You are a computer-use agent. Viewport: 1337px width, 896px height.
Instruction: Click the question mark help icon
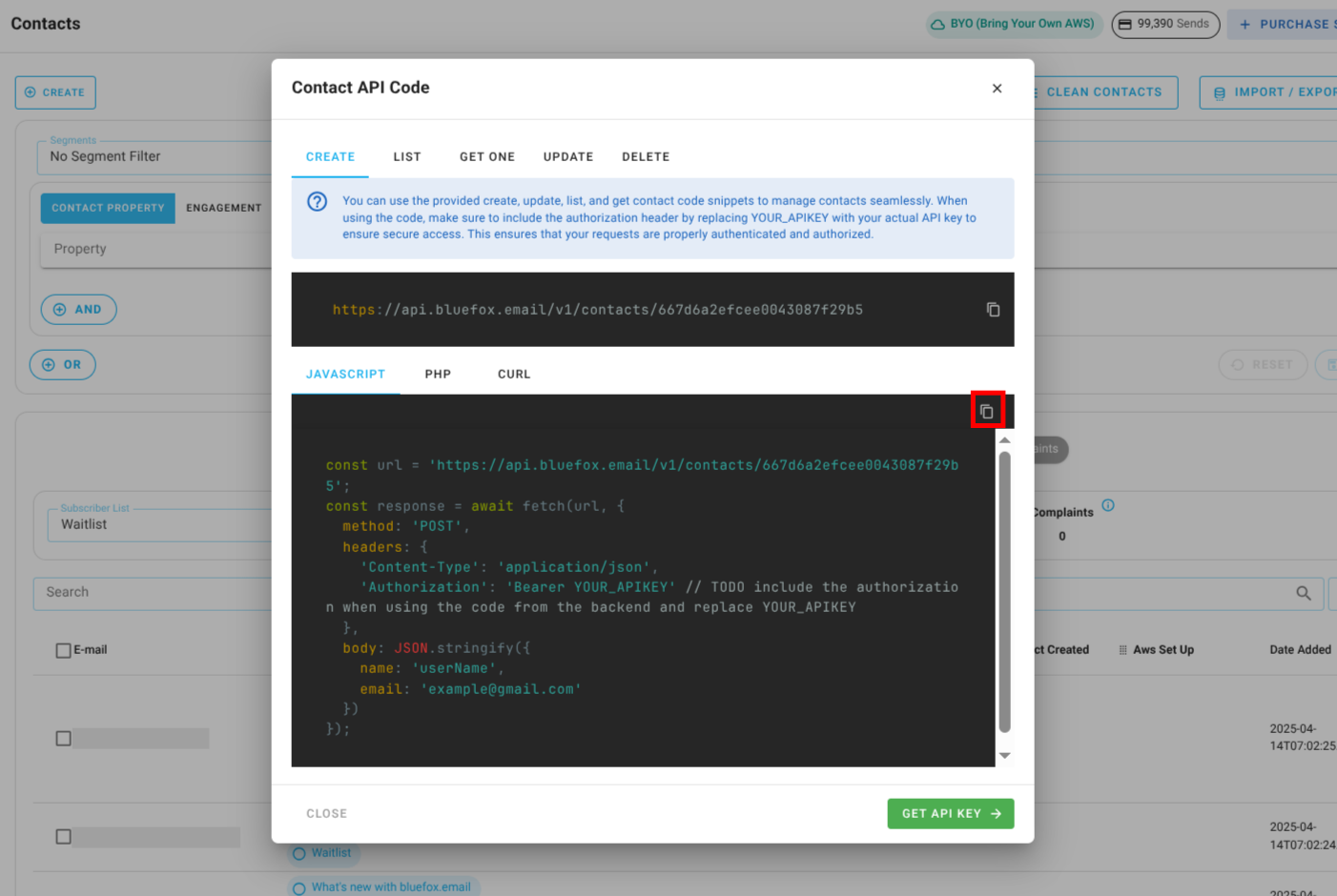pyautogui.click(x=316, y=201)
